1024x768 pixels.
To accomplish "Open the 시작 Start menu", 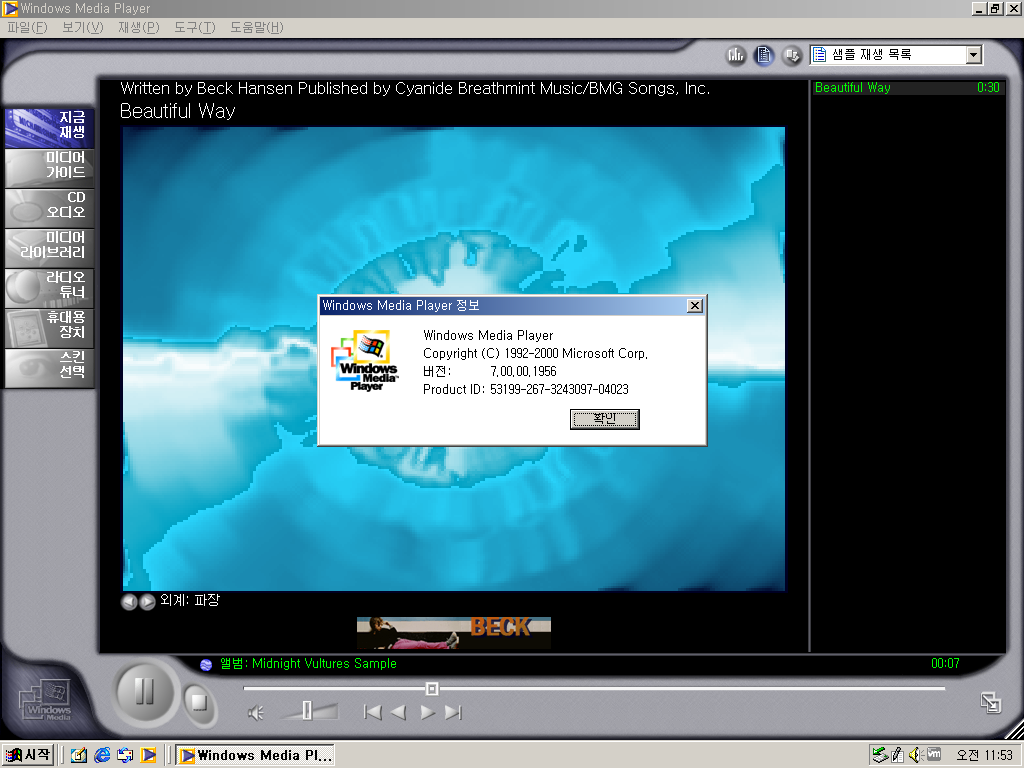I will tap(27, 755).
